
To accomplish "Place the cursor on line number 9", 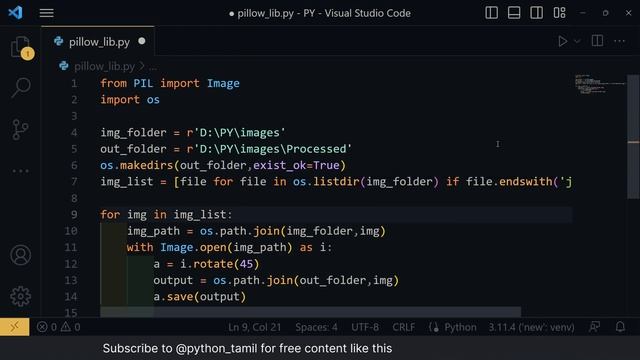I will 73,215.
